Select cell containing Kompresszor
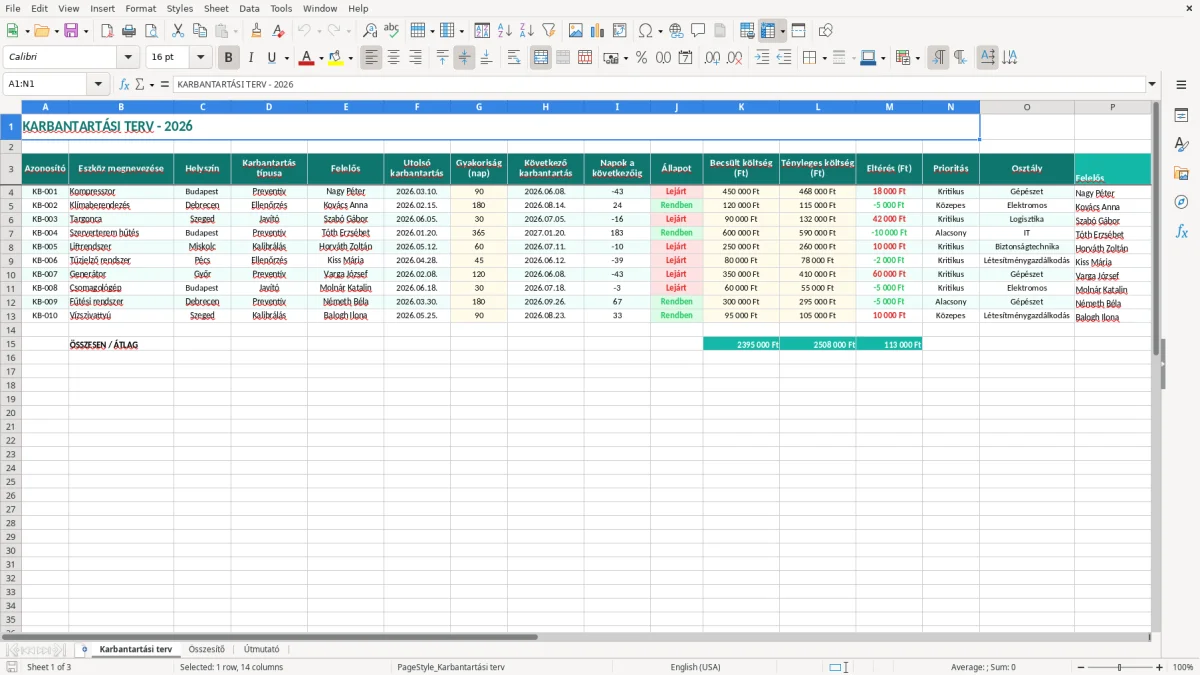Image resolution: width=1200 pixels, height=675 pixels. click(x=121, y=191)
